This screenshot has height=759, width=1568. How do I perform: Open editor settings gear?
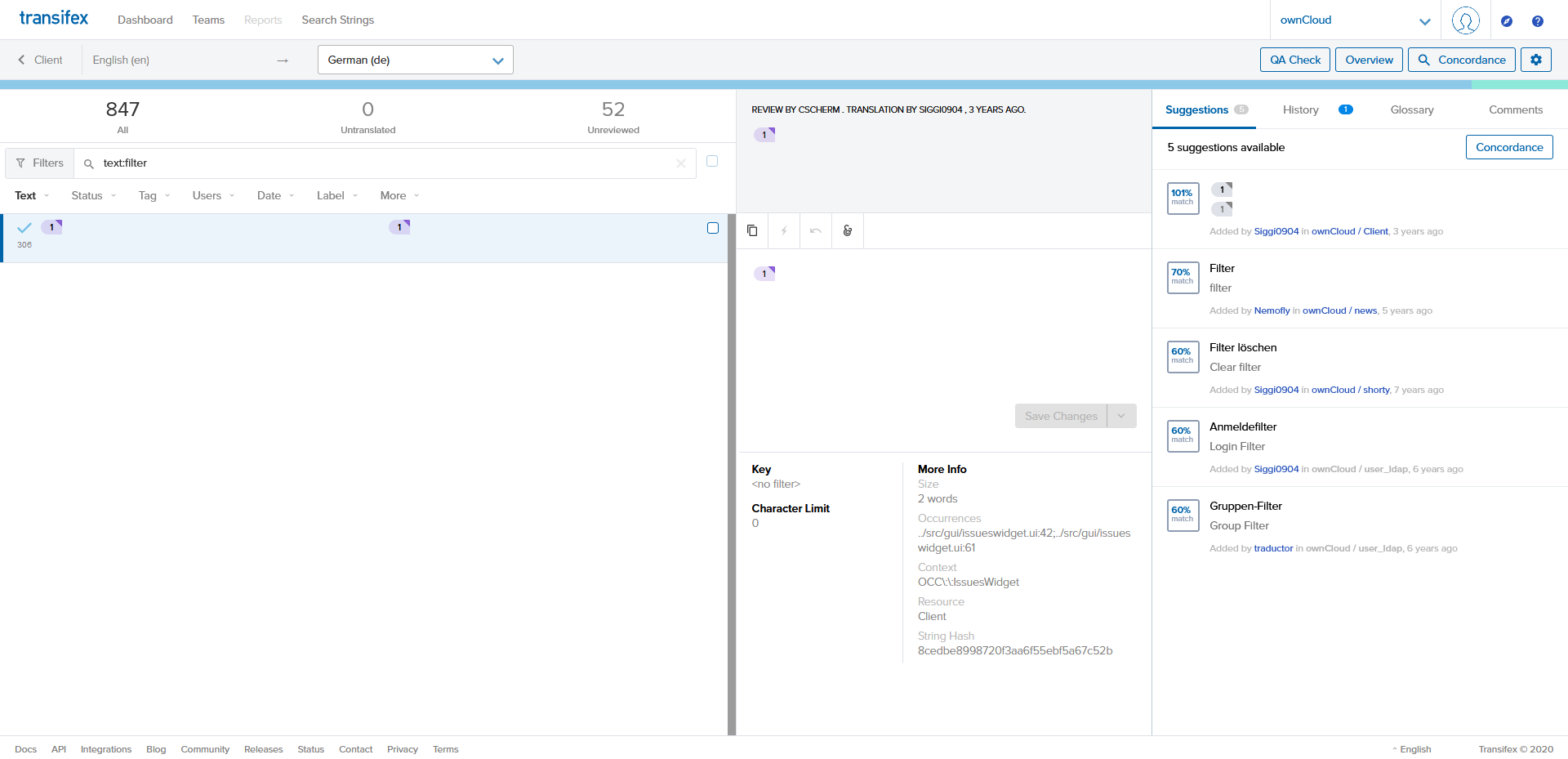pyautogui.click(x=1536, y=60)
